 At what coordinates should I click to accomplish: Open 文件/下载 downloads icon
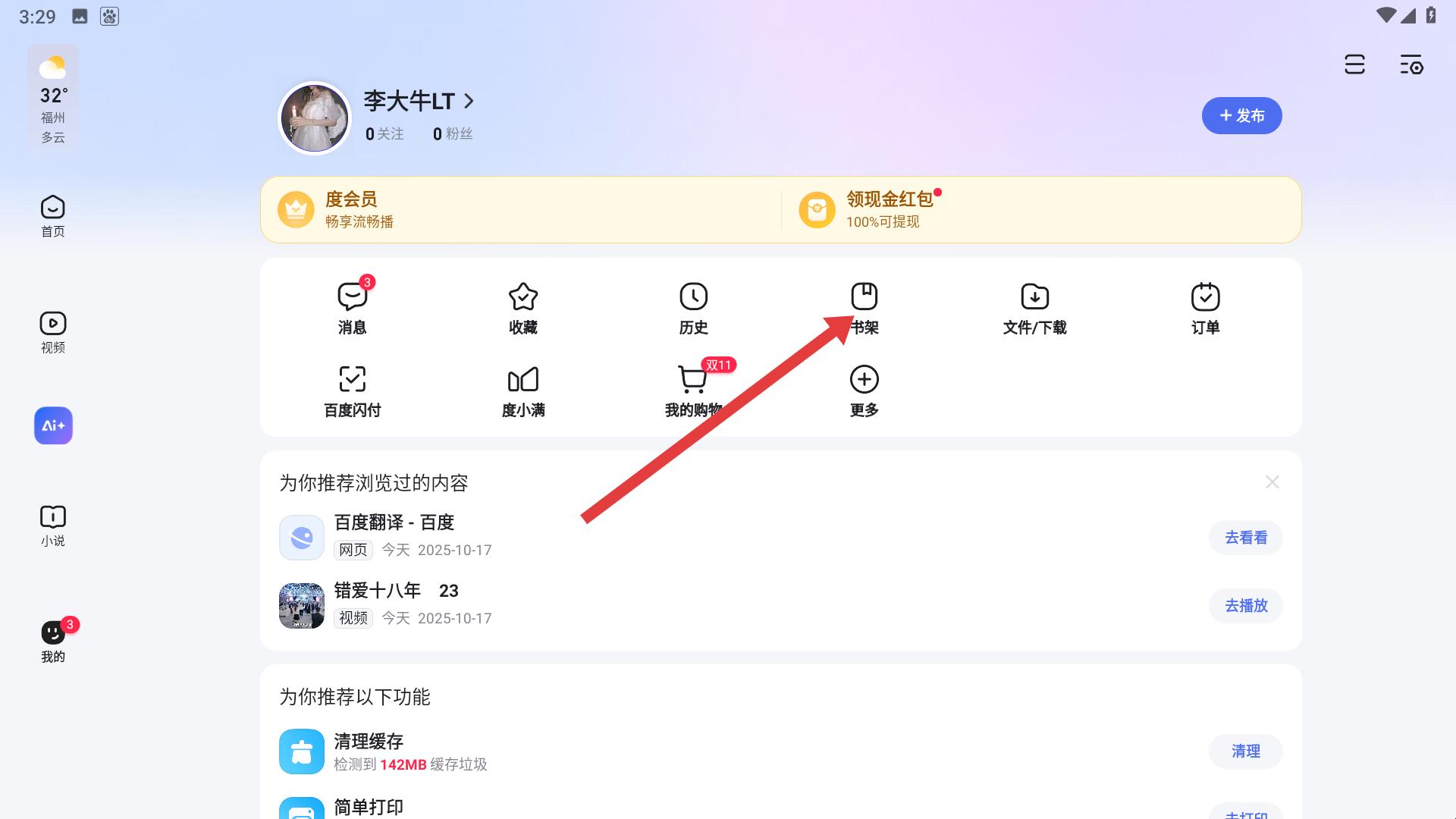click(x=1035, y=297)
